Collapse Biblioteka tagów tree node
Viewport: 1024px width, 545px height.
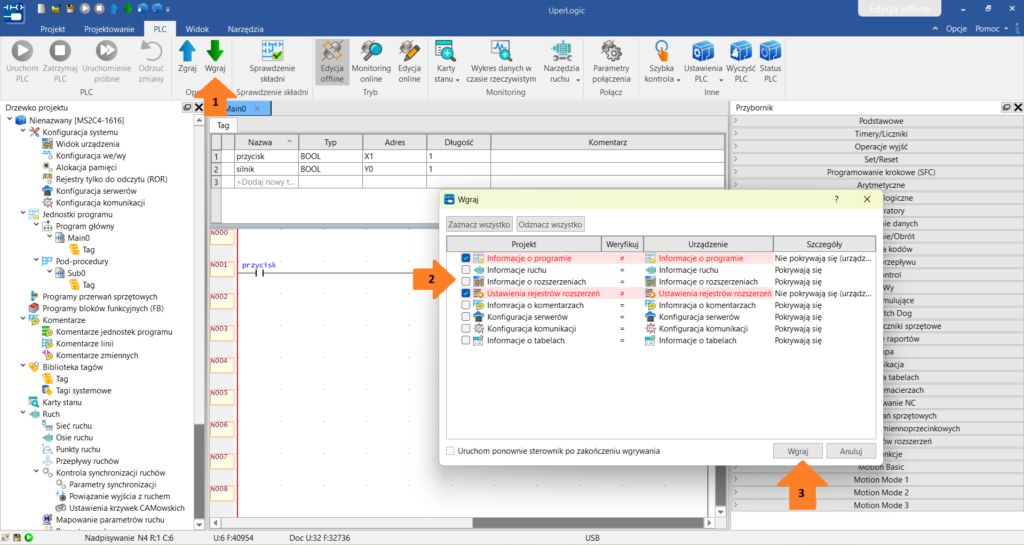(x=23, y=367)
